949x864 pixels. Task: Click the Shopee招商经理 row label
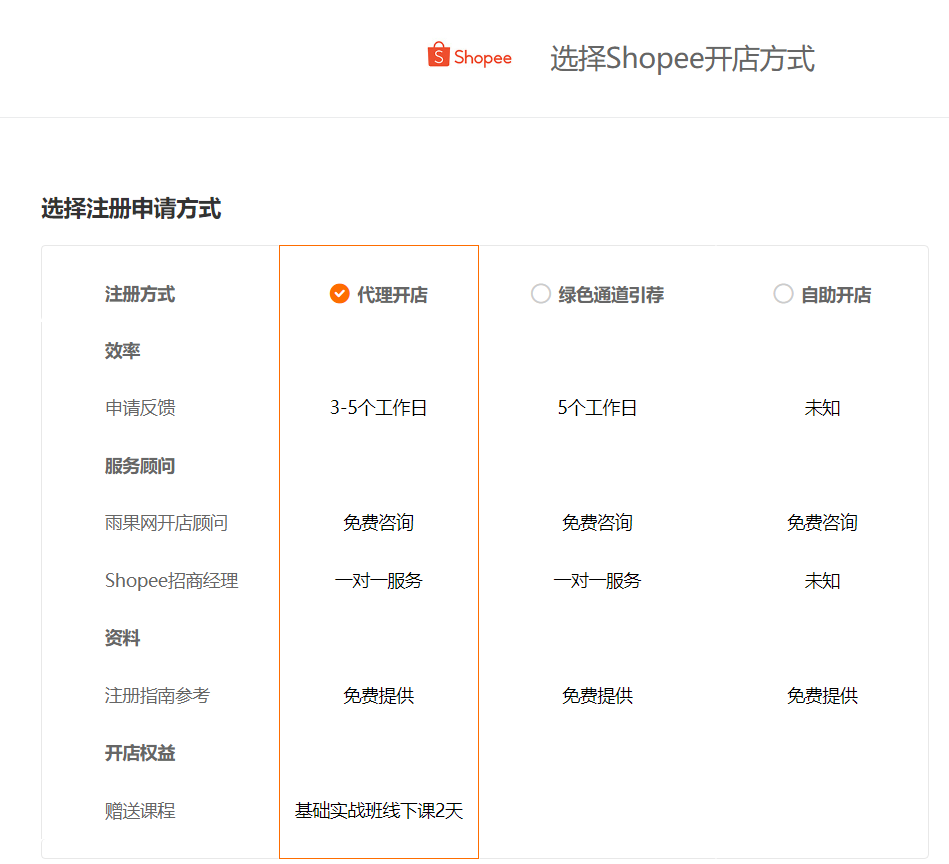[x=171, y=581]
